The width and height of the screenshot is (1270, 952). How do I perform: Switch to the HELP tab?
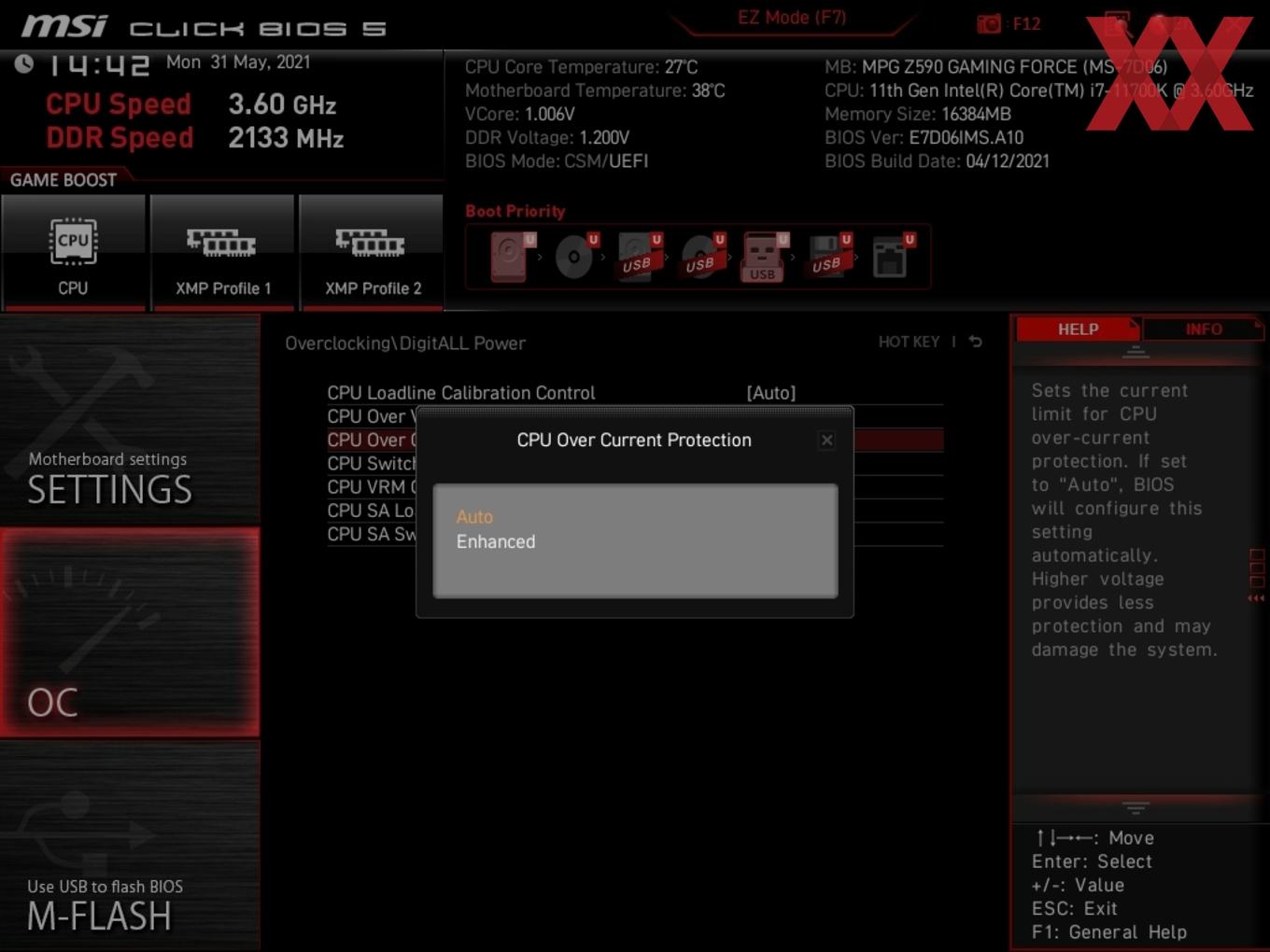coord(1078,329)
